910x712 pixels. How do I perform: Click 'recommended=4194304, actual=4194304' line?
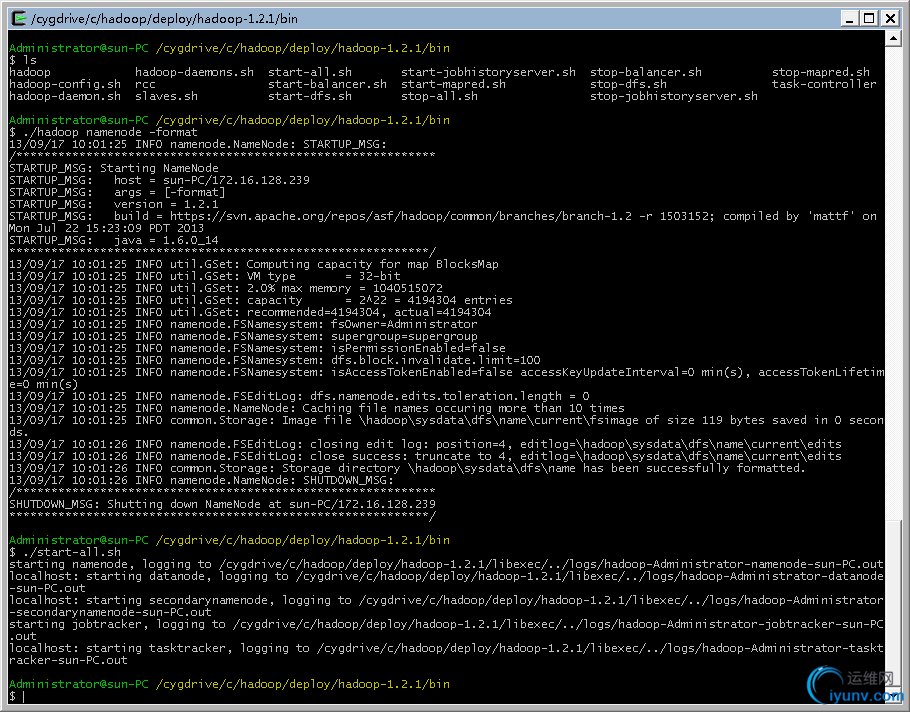[250, 312]
